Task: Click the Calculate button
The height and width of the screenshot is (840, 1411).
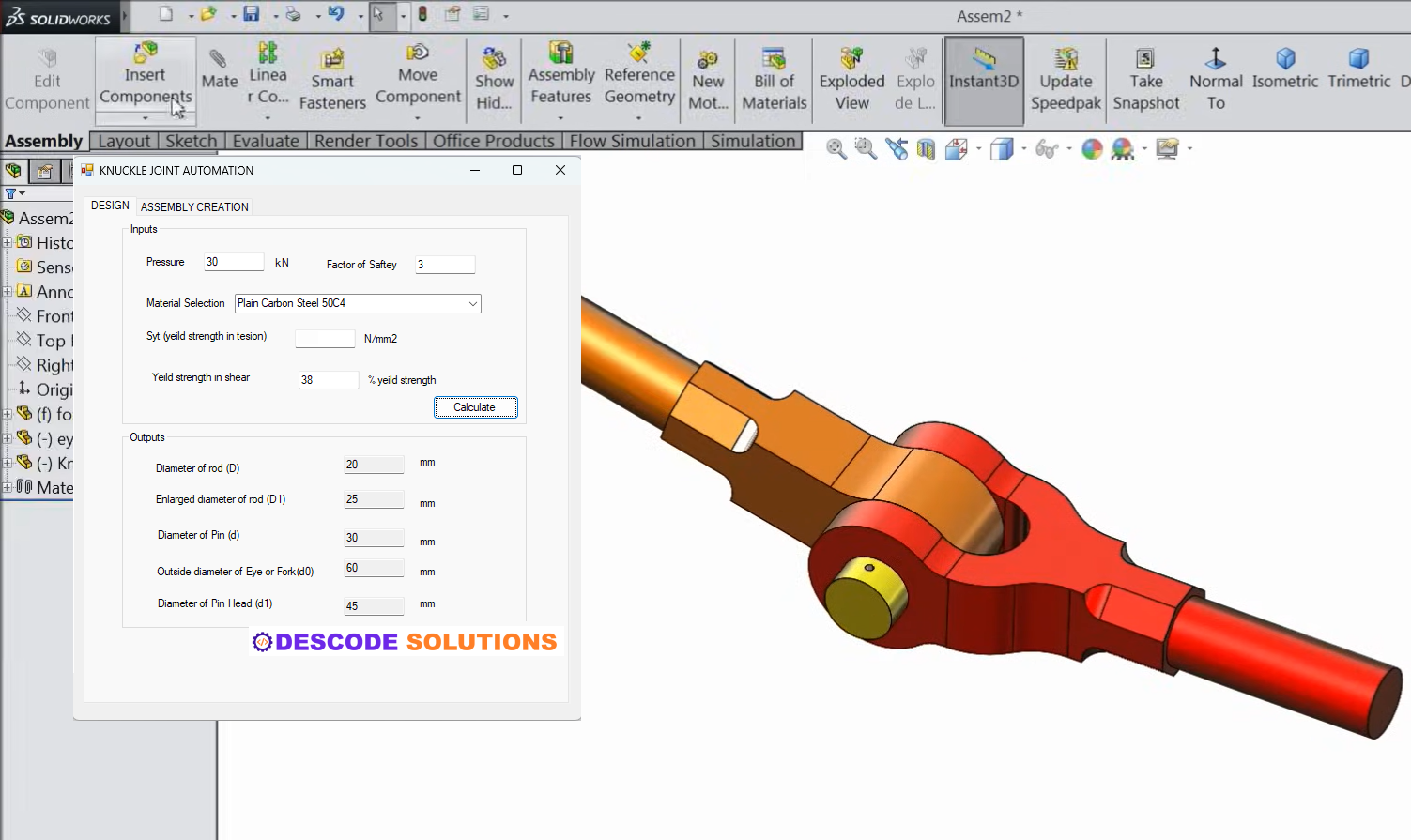Action: point(475,407)
